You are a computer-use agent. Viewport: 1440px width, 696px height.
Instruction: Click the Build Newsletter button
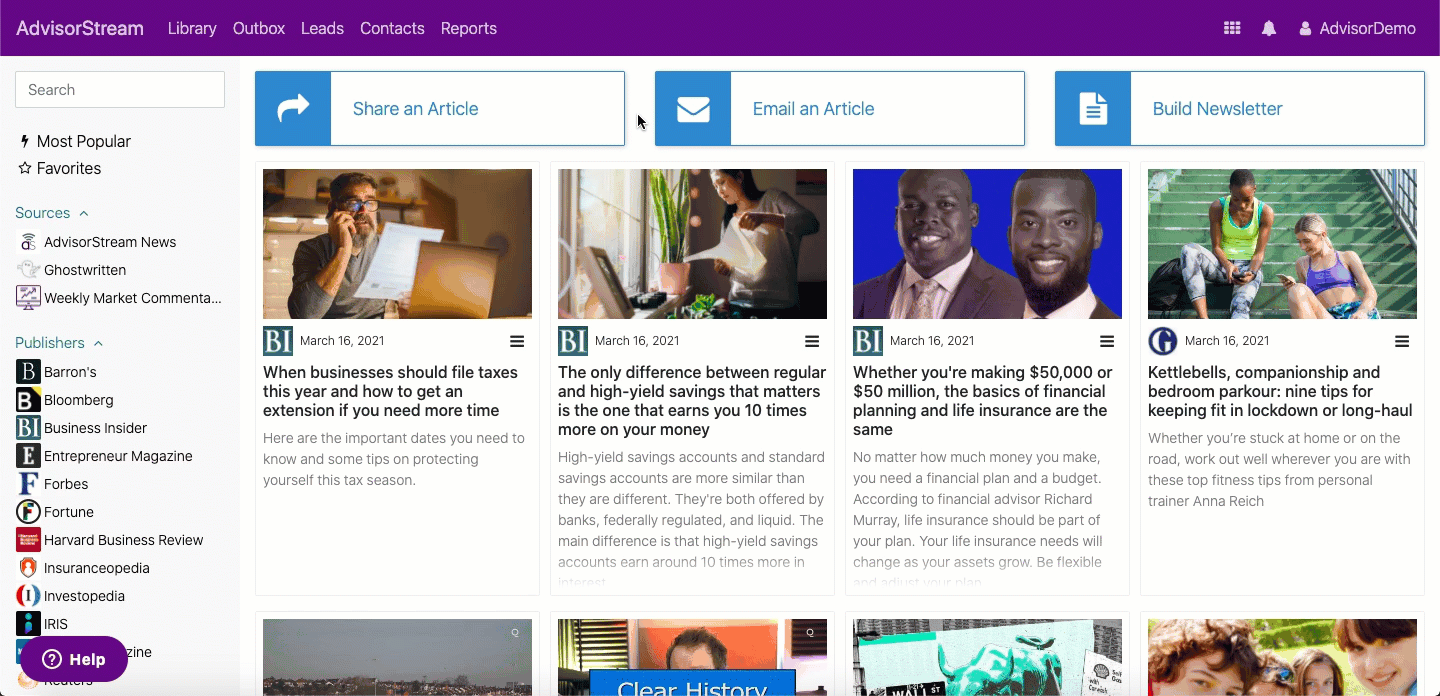1240,108
